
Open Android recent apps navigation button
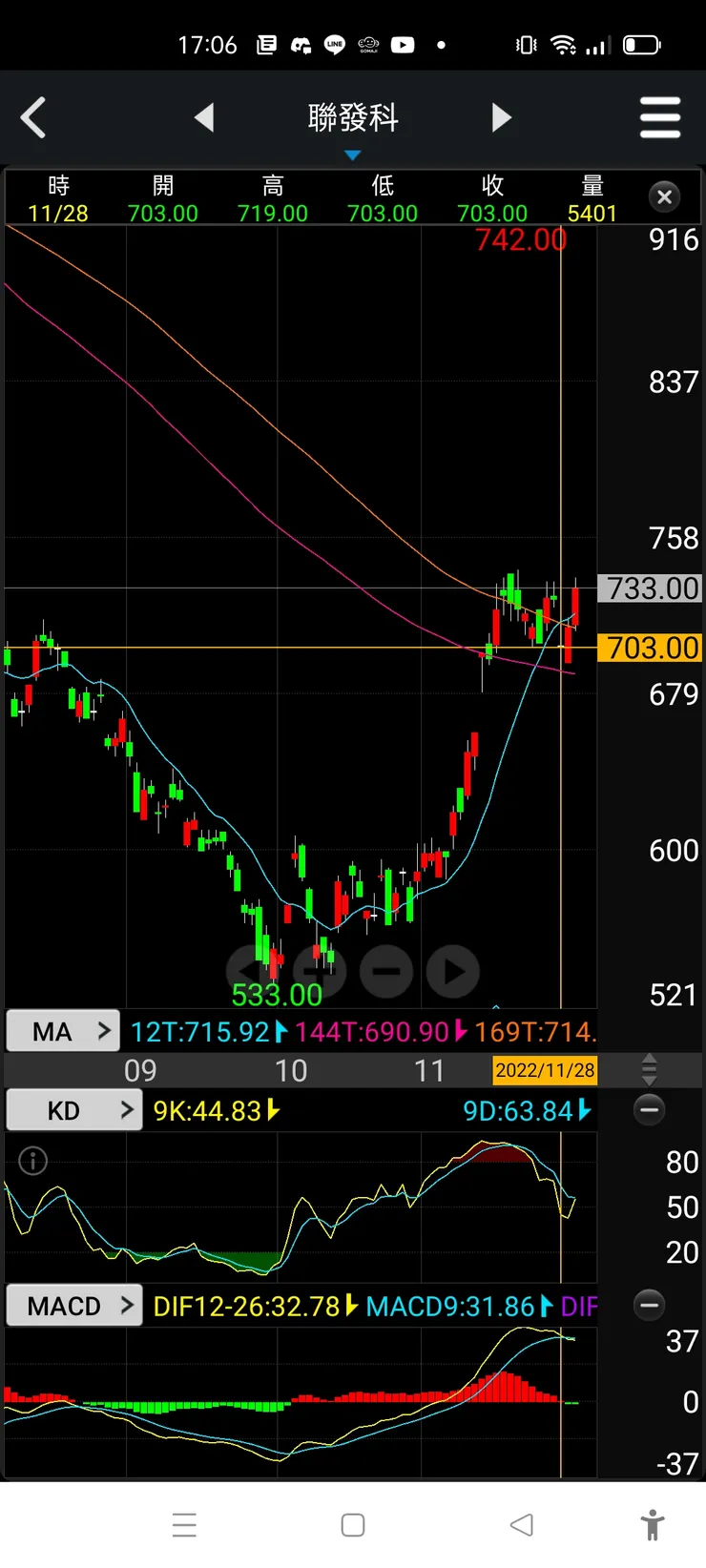tap(184, 1525)
